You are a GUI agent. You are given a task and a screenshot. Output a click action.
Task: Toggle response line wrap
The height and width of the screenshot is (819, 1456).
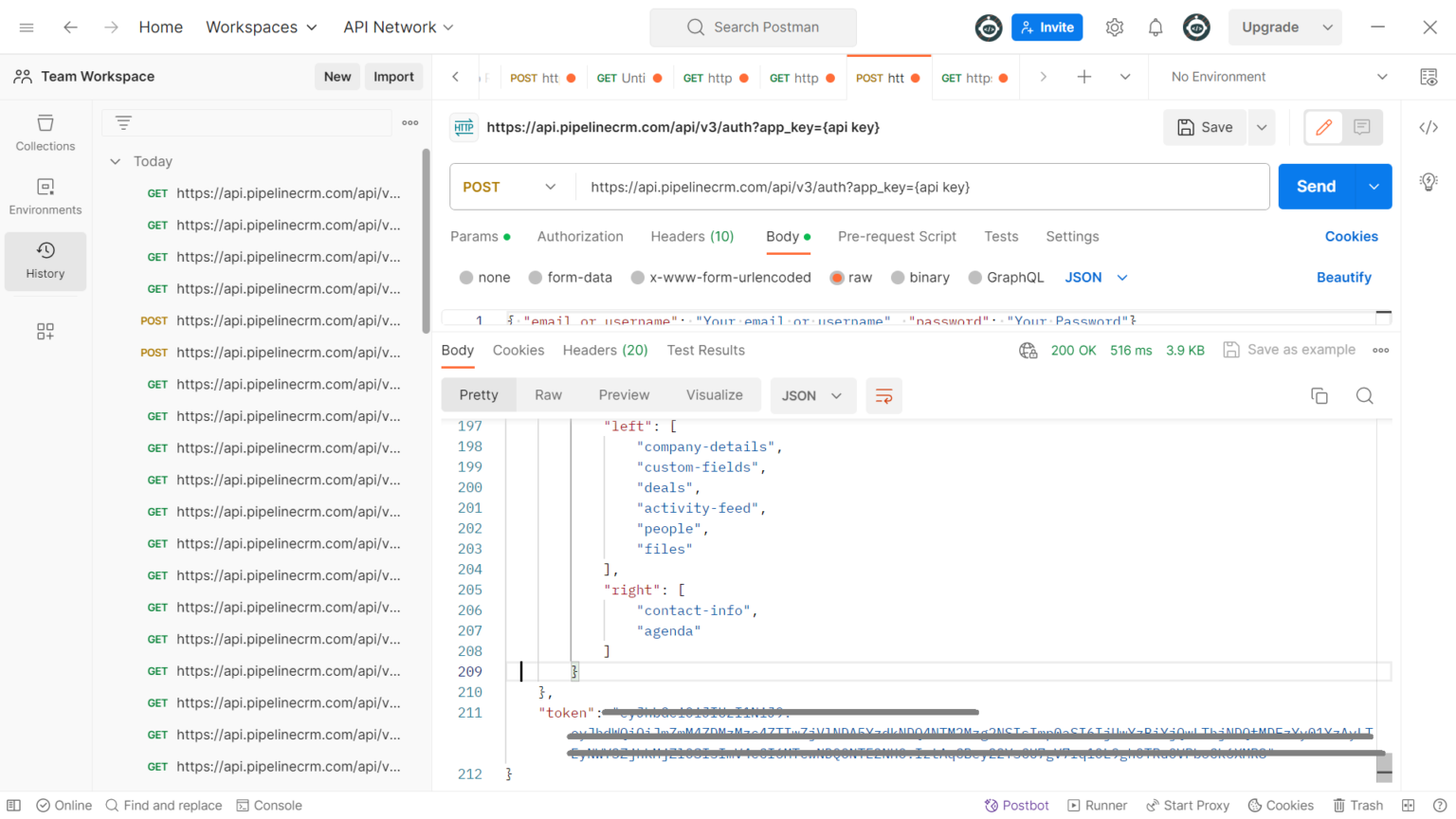pos(883,395)
